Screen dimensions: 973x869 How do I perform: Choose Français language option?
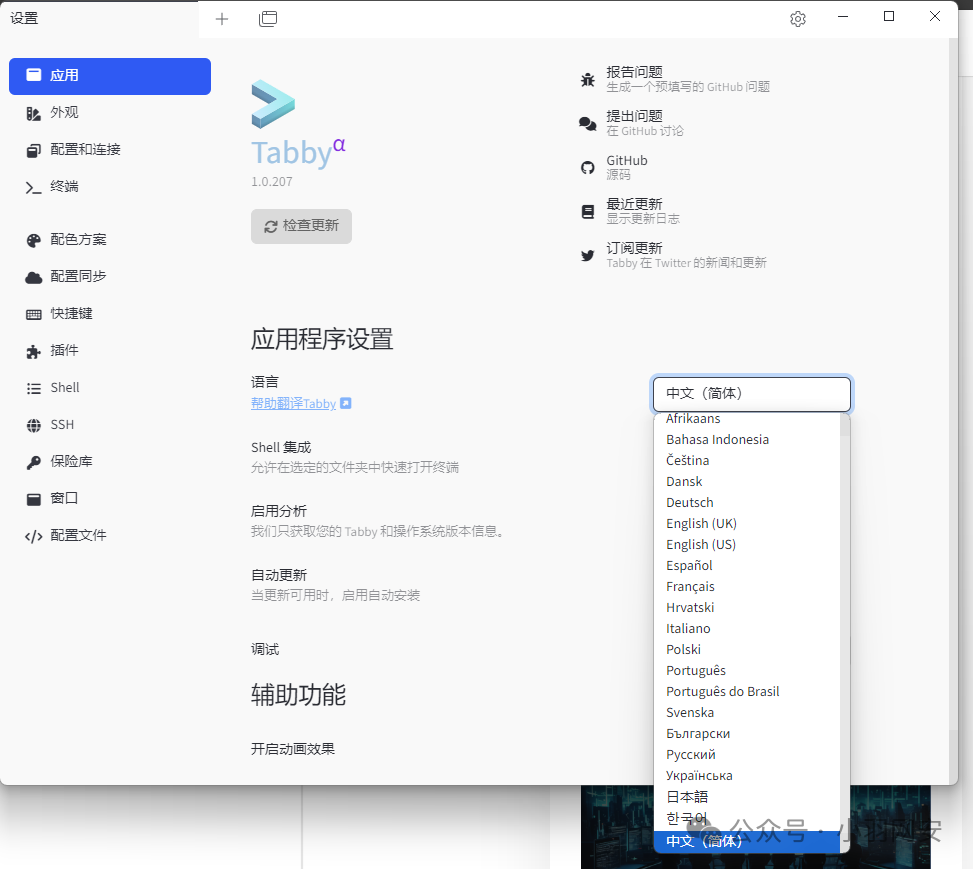coord(747,587)
